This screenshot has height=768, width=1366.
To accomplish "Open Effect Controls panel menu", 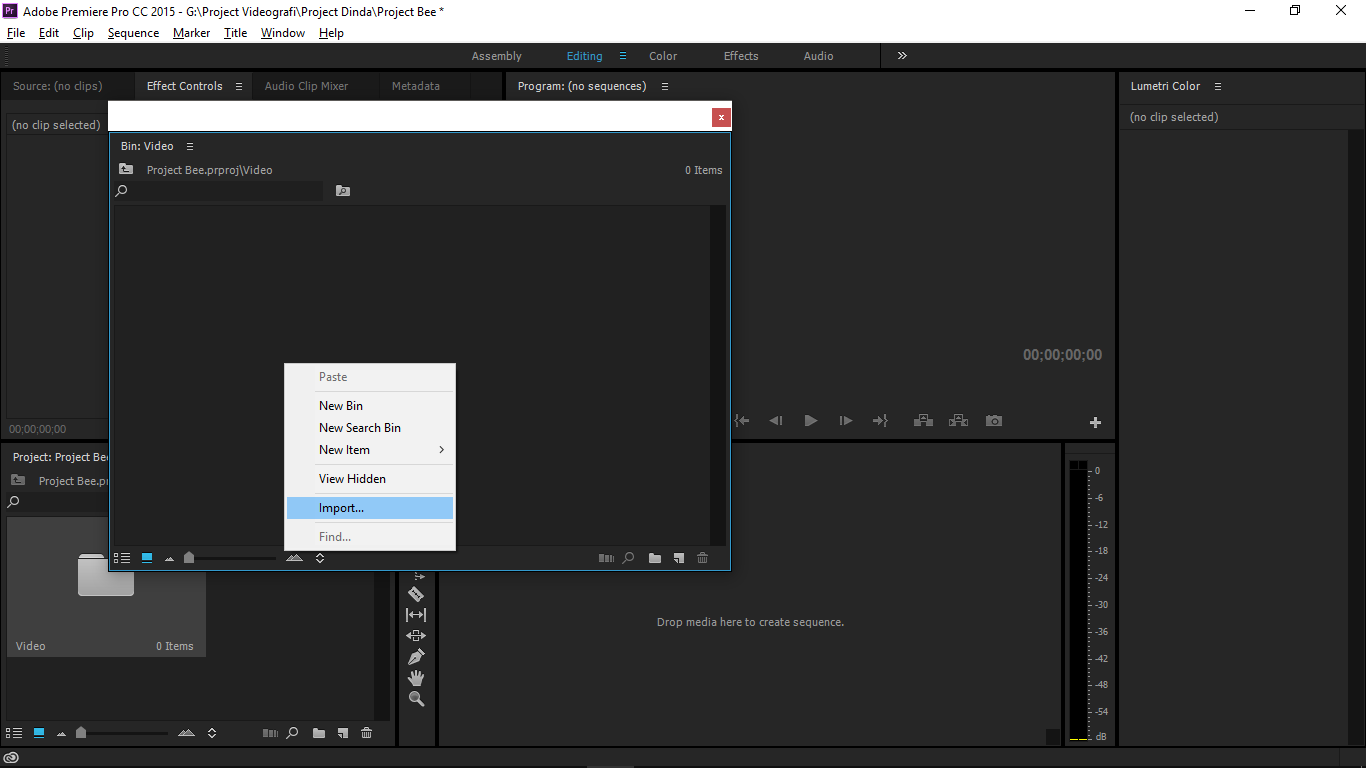I will click(x=239, y=86).
